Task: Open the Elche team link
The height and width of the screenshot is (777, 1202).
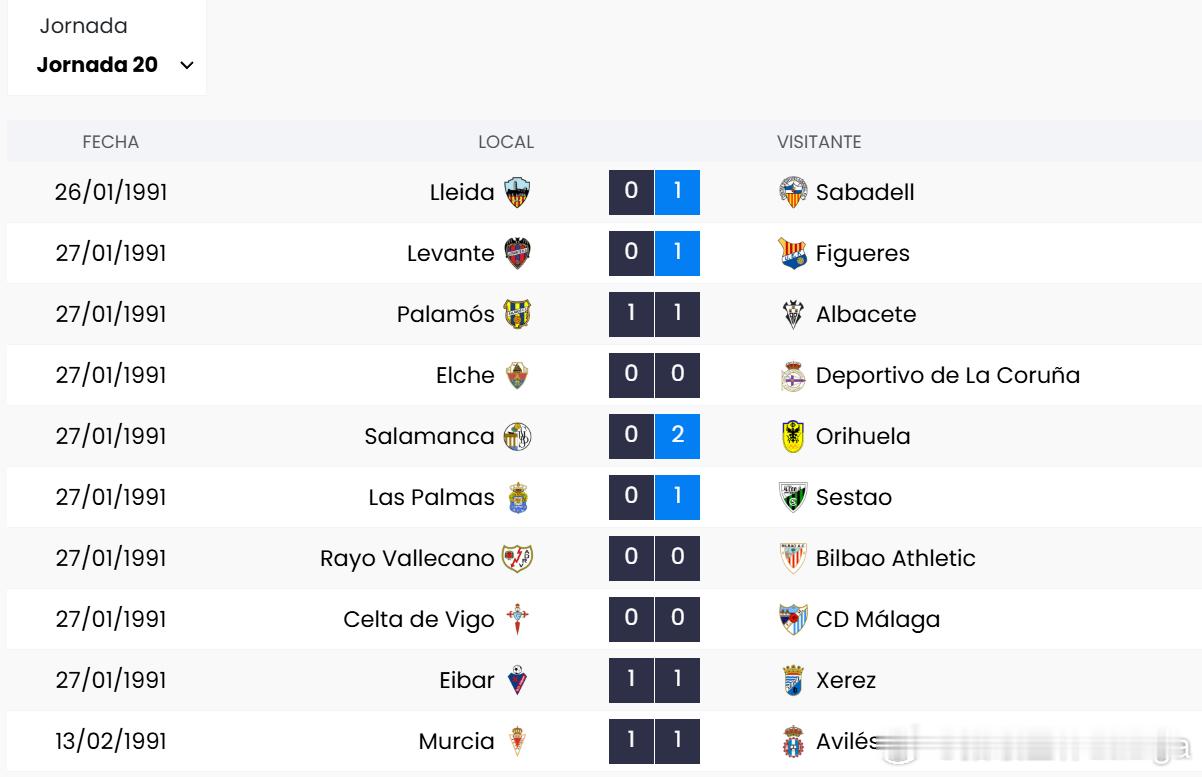Action: pyautogui.click(x=465, y=375)
